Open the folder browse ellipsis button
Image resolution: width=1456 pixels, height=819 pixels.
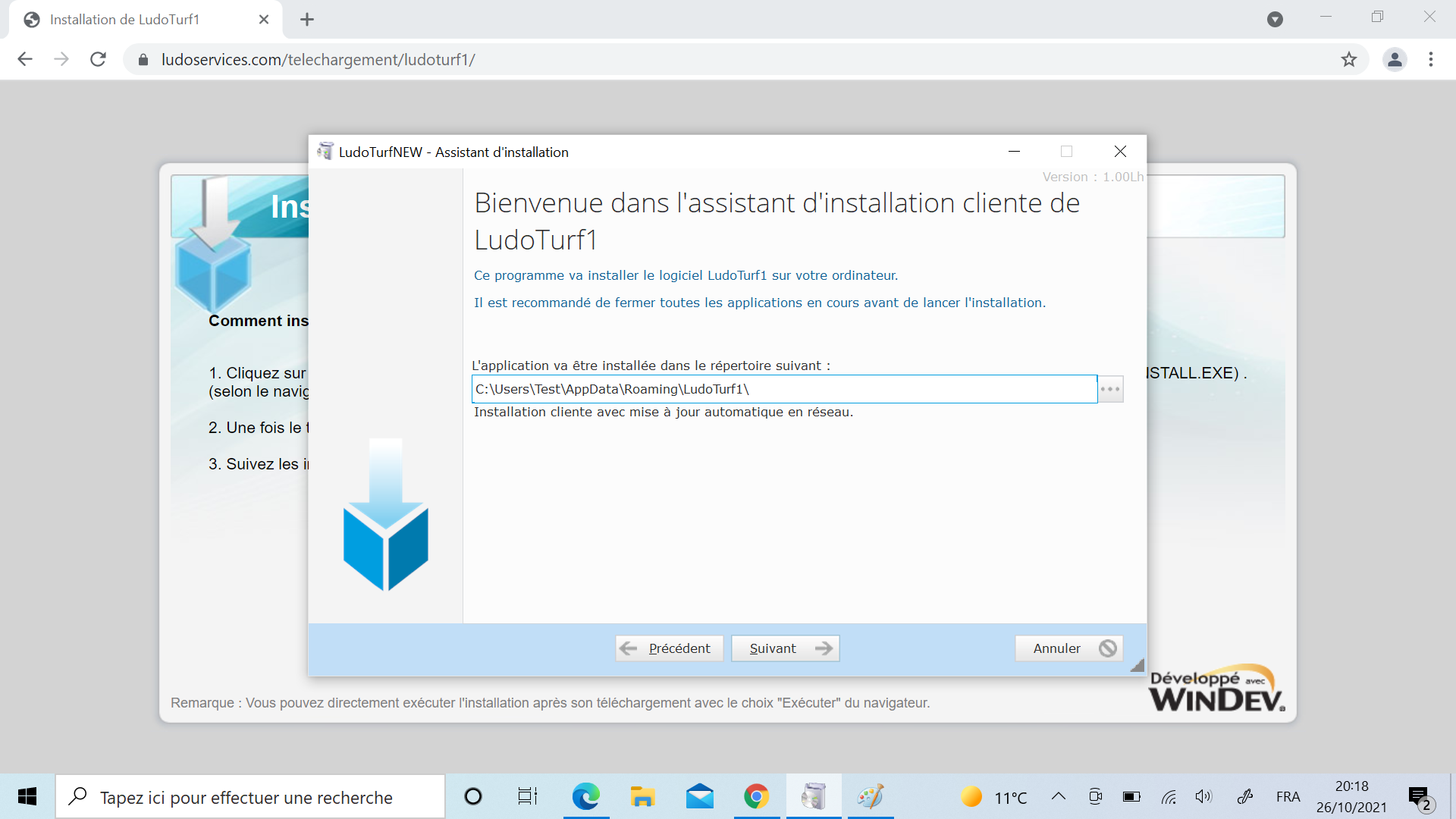pos(1110,389)
